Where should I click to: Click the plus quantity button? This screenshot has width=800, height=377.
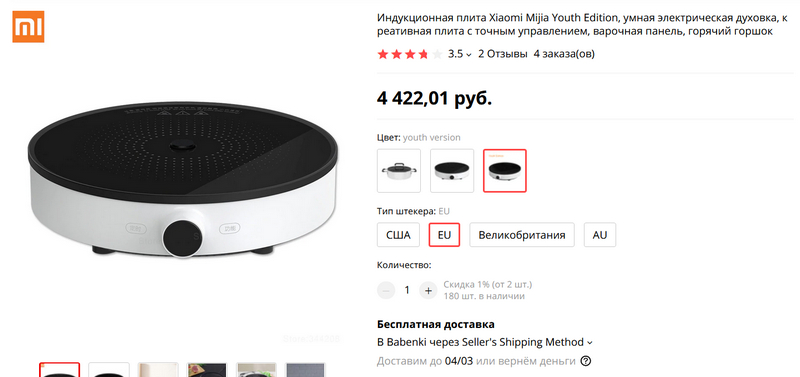click(x=428, y=290)
